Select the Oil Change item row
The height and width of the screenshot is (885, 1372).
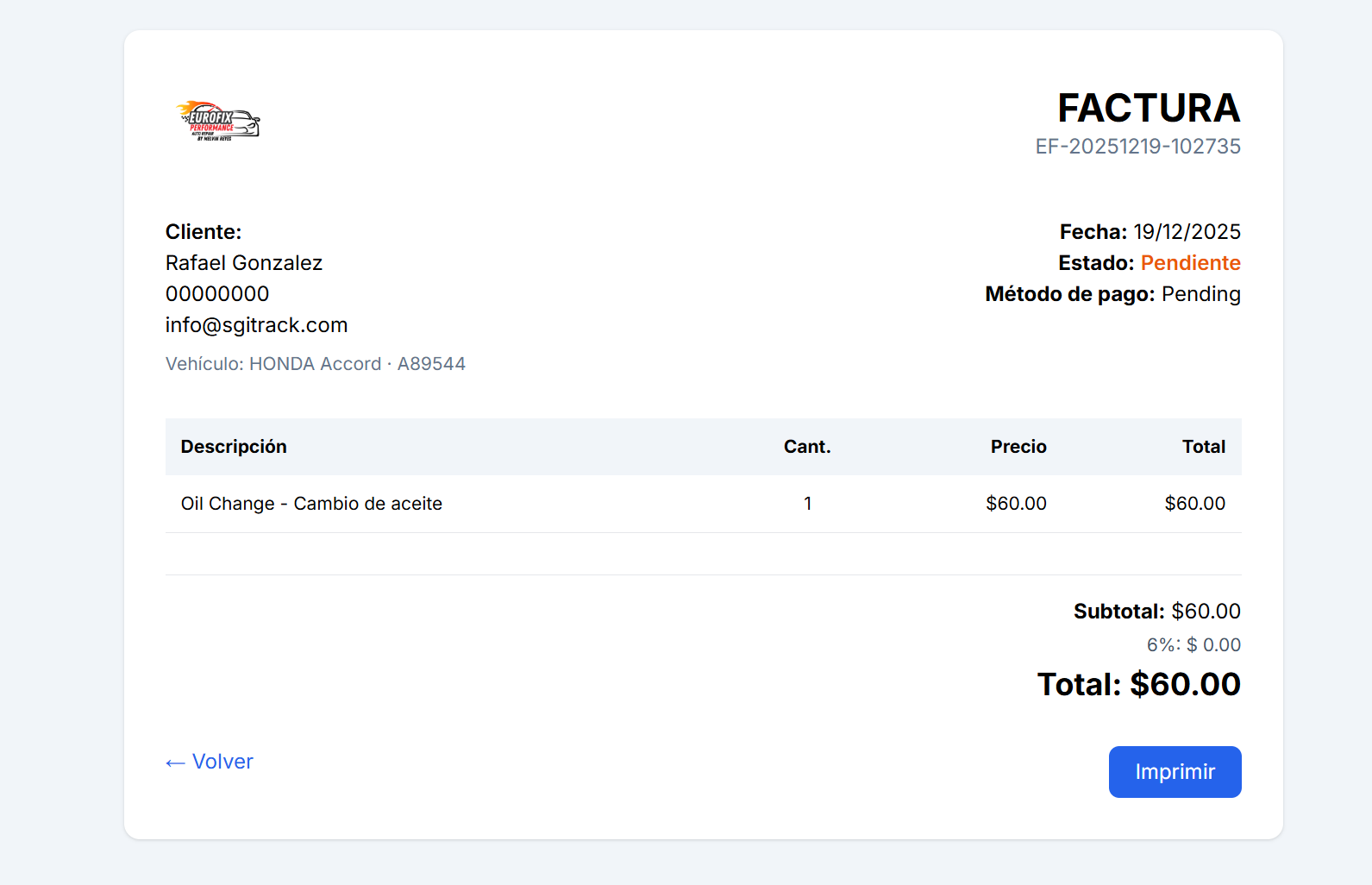click(311, 504)
